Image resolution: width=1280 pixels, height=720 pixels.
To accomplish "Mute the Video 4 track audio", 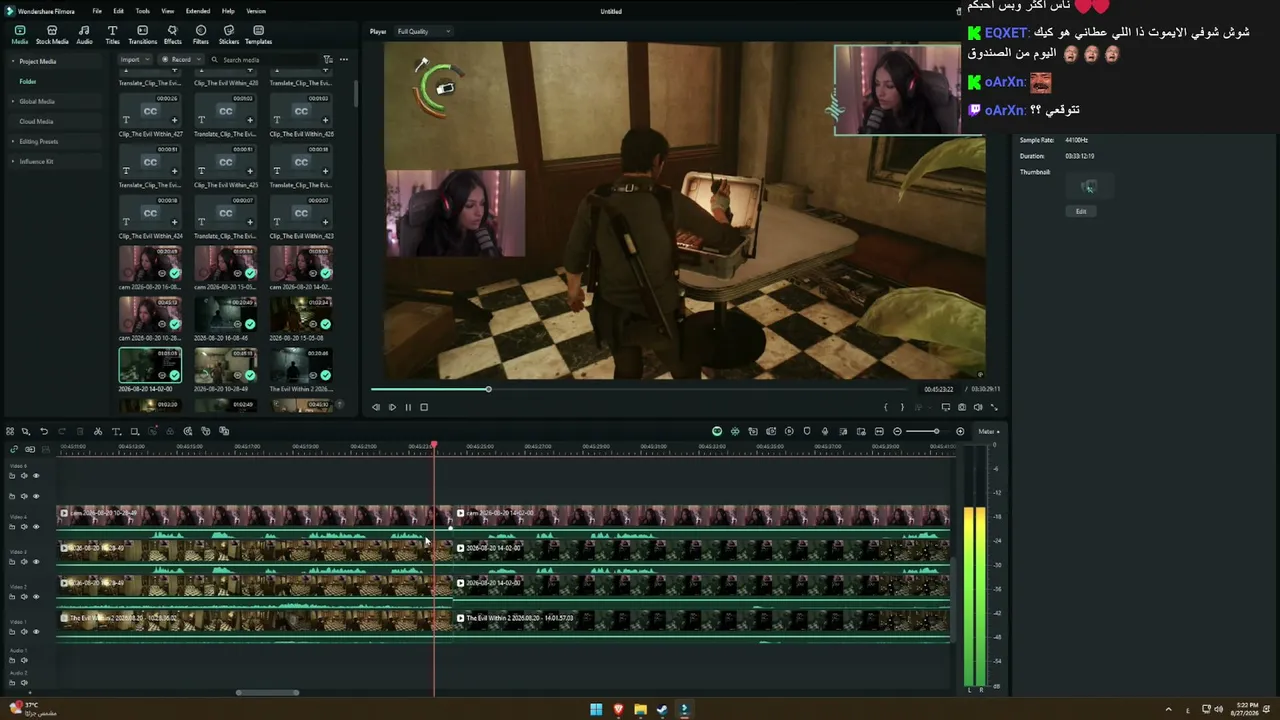I will click(24, 527).
